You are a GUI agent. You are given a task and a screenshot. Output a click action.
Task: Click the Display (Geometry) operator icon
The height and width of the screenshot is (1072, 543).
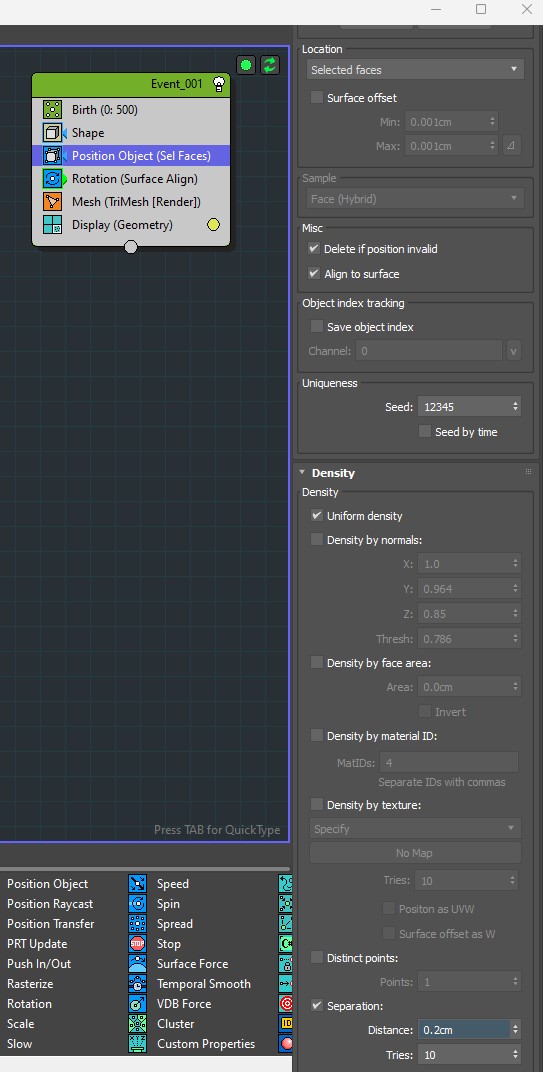pos(53,225)
